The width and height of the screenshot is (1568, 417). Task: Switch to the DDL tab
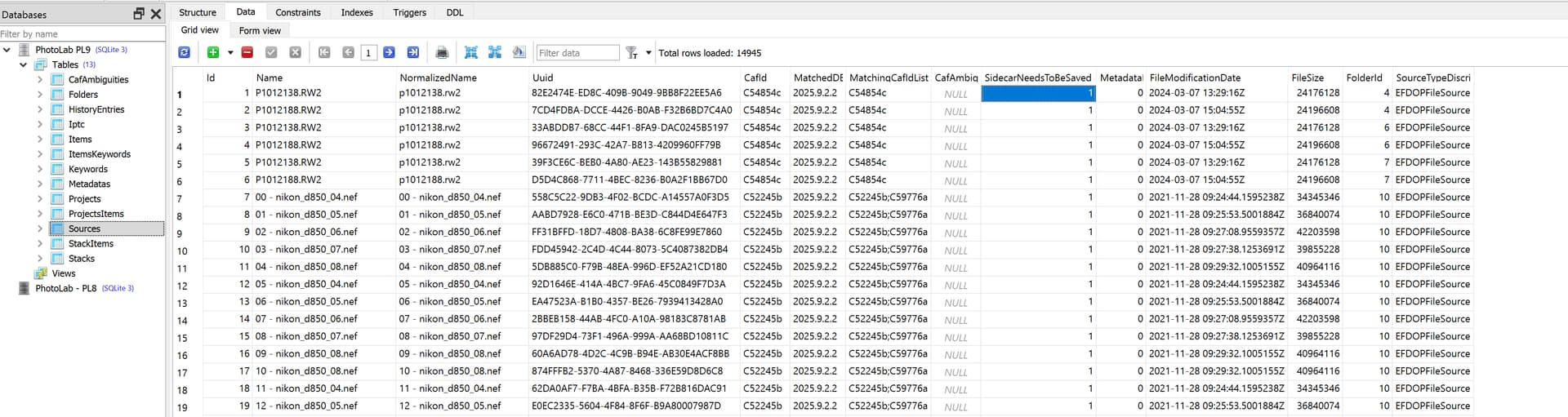tap(455, 12)
